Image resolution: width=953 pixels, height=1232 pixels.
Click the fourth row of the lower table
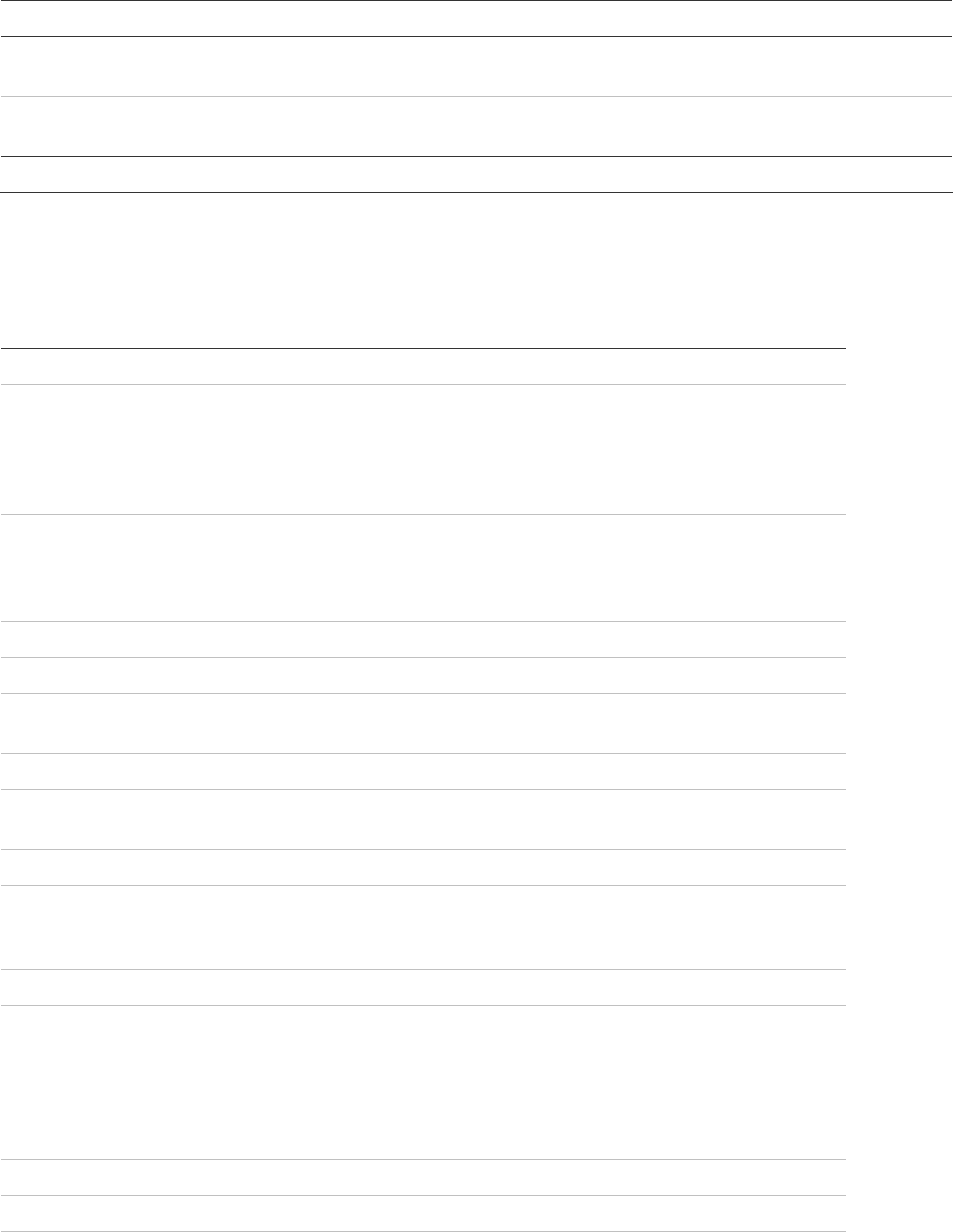click(422, 640)
